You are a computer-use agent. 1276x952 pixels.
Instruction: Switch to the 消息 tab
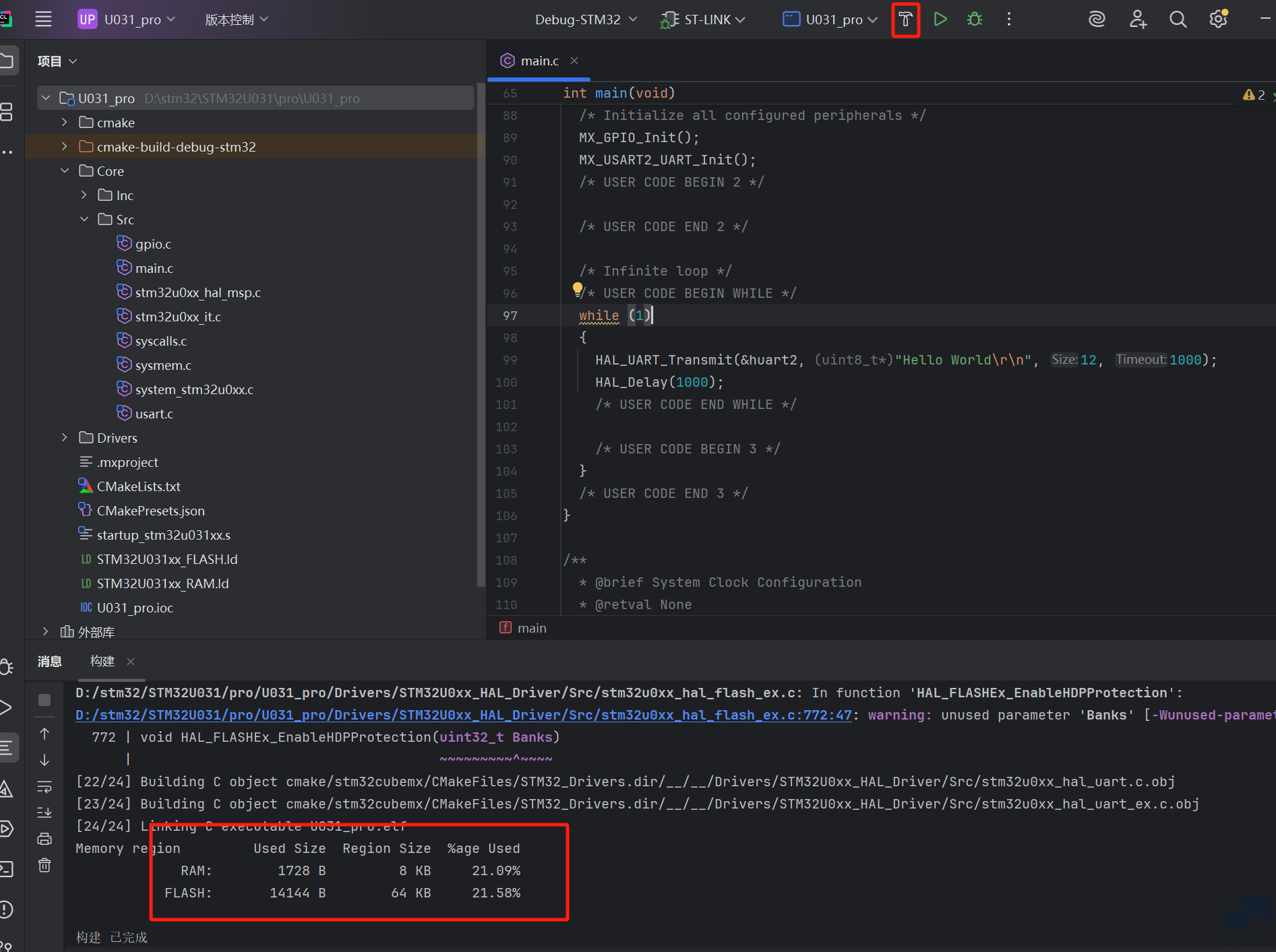pyautogui.click(x=50, y=662)
